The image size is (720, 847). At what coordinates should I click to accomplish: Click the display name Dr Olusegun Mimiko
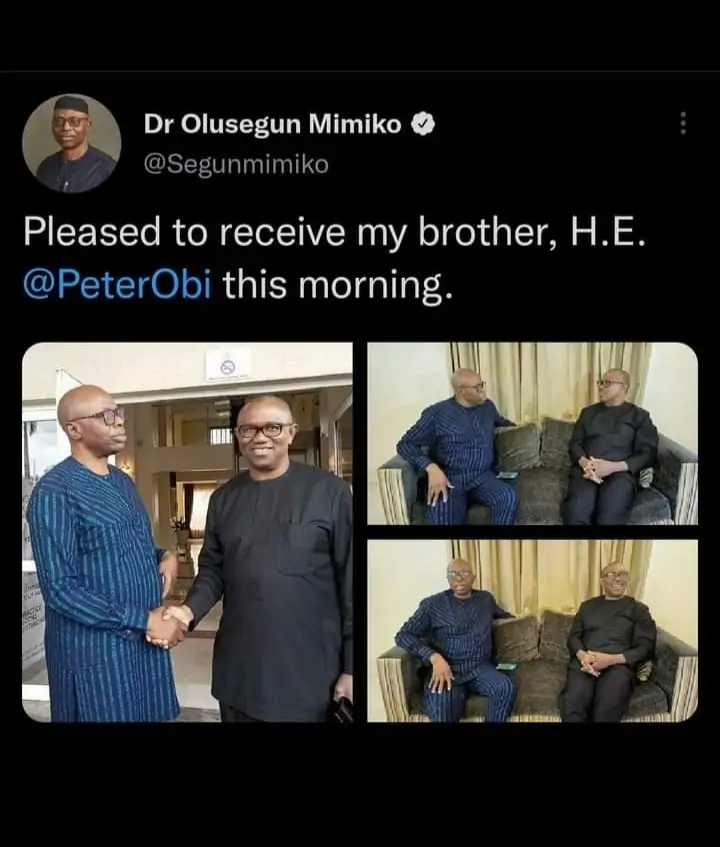coord(273,124)
